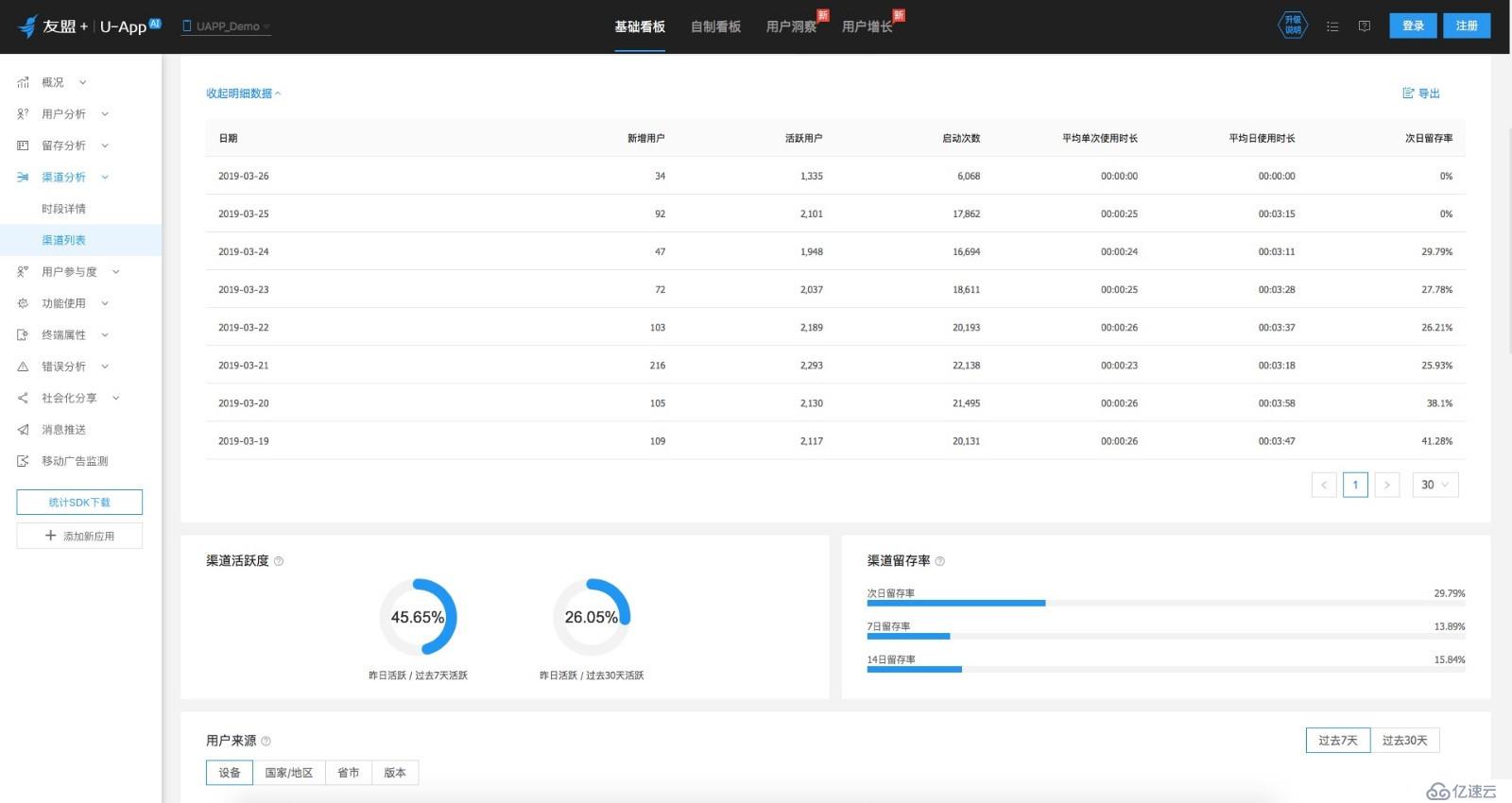Viewport: 1512px width, 803px height.
Task: Click the plus icon in 添加新应用
Action: [51, 536]
